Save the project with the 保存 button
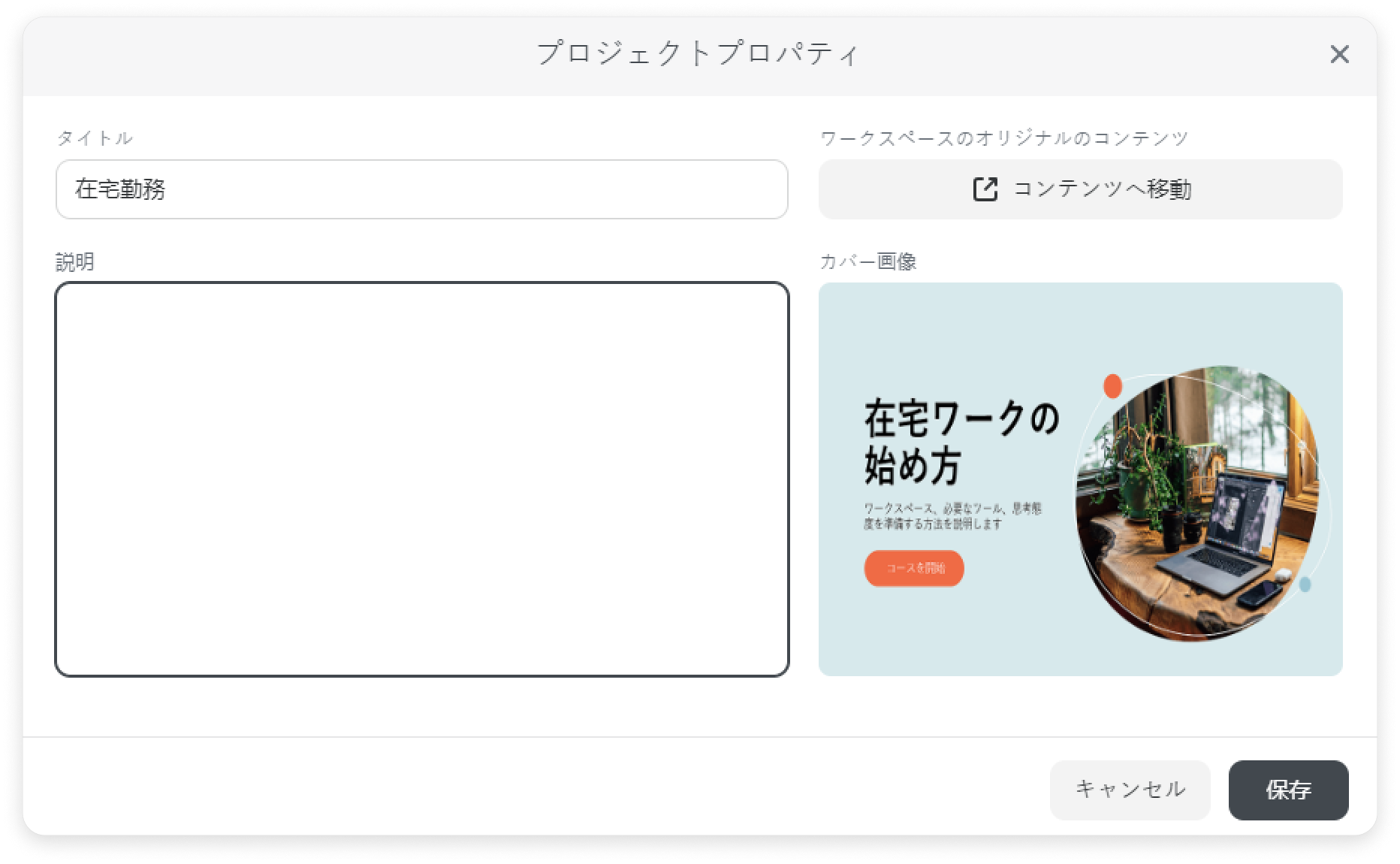The height and width of the screenshot is (864, 1400). pos(1288,790)
